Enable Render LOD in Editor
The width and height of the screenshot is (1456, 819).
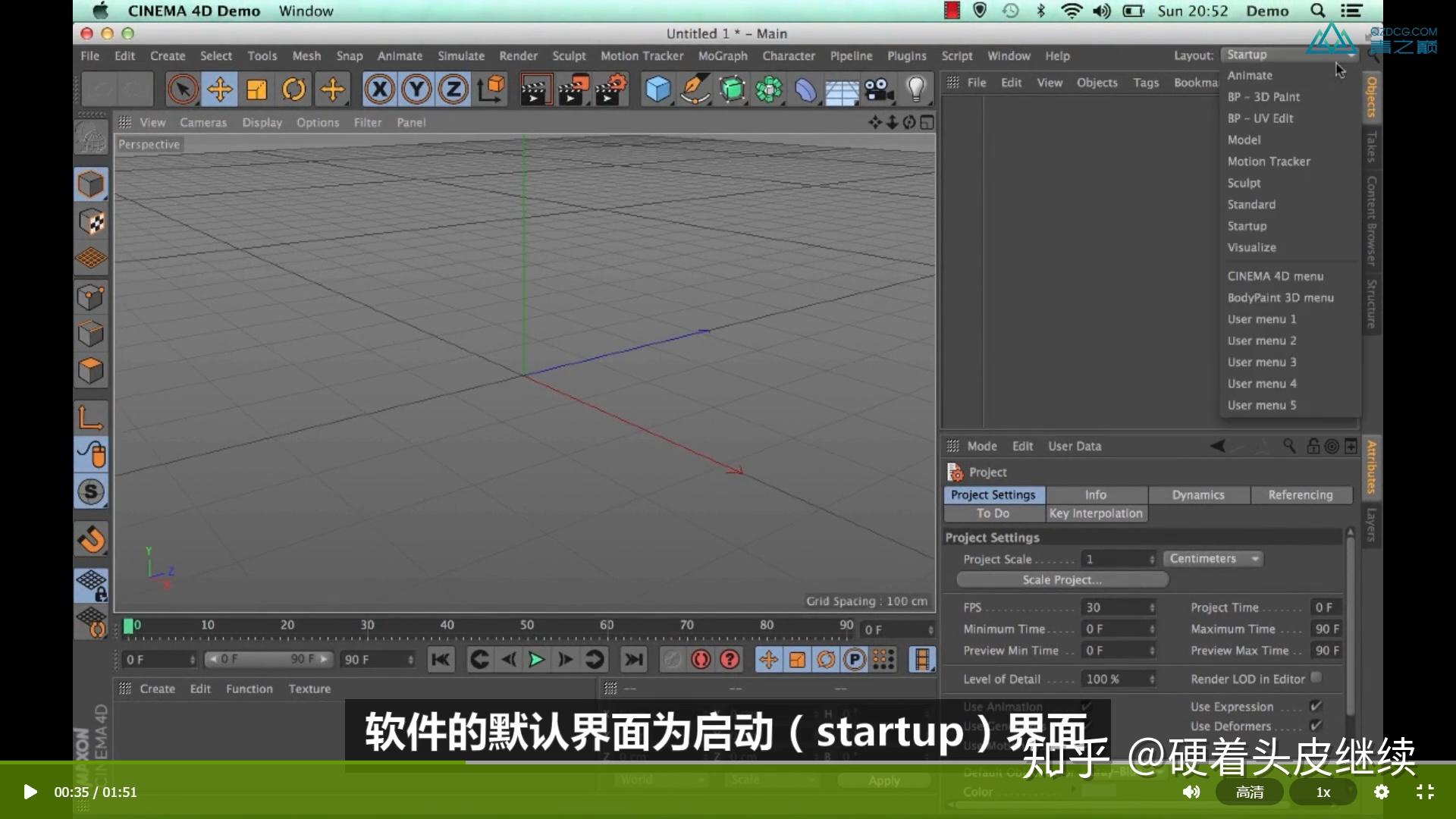pos(1316,679)
